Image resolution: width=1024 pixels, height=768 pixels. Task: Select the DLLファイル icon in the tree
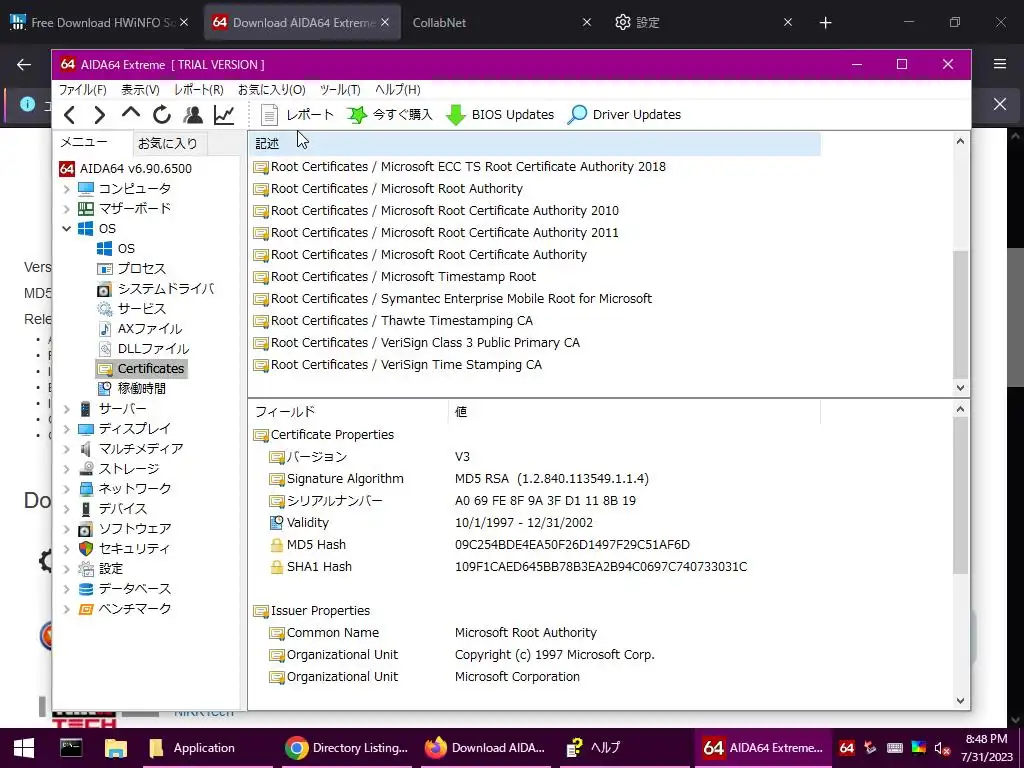tap(104, 349)
